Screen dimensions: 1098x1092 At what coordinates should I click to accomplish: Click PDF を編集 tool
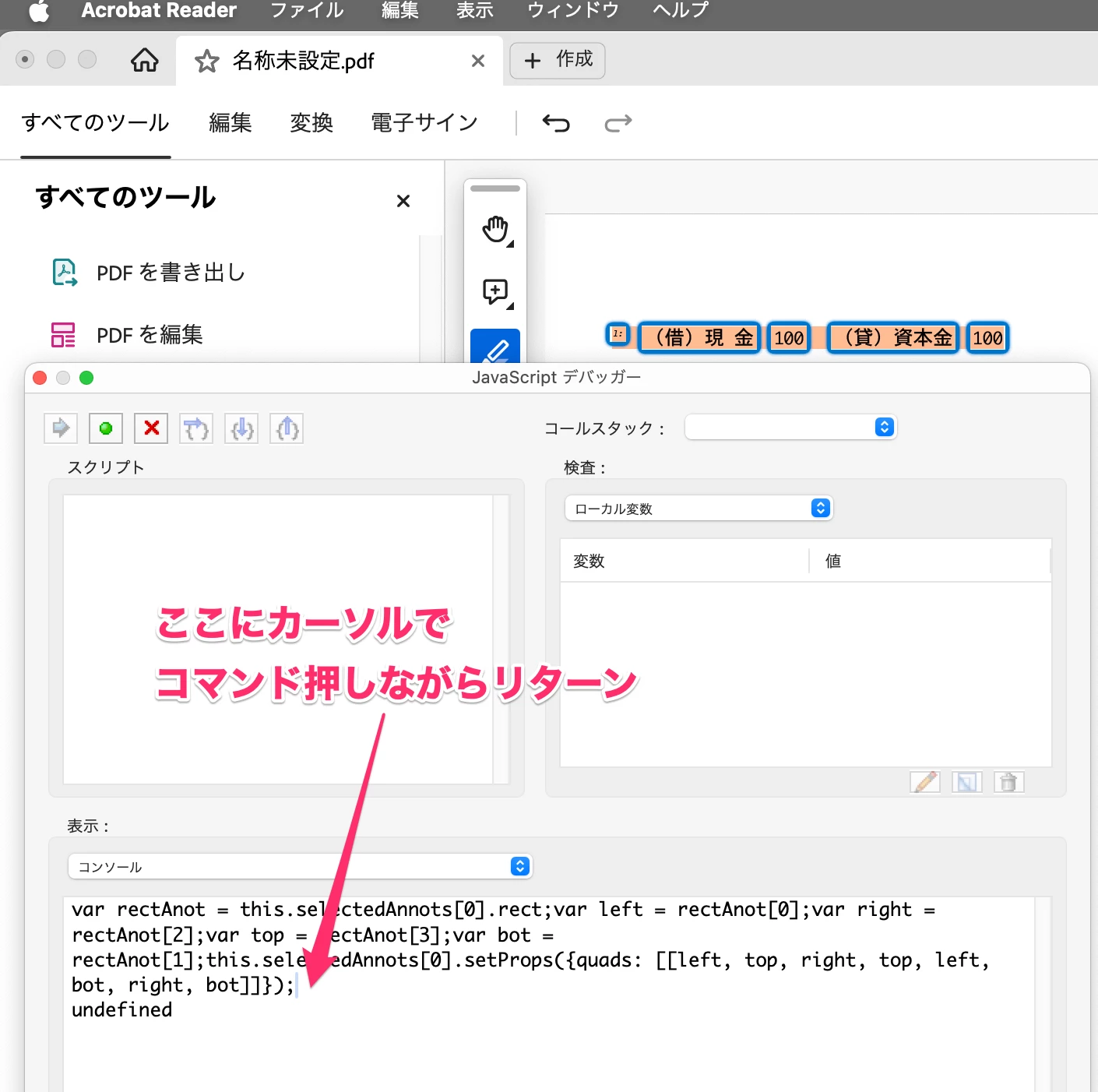pos(127,335)
